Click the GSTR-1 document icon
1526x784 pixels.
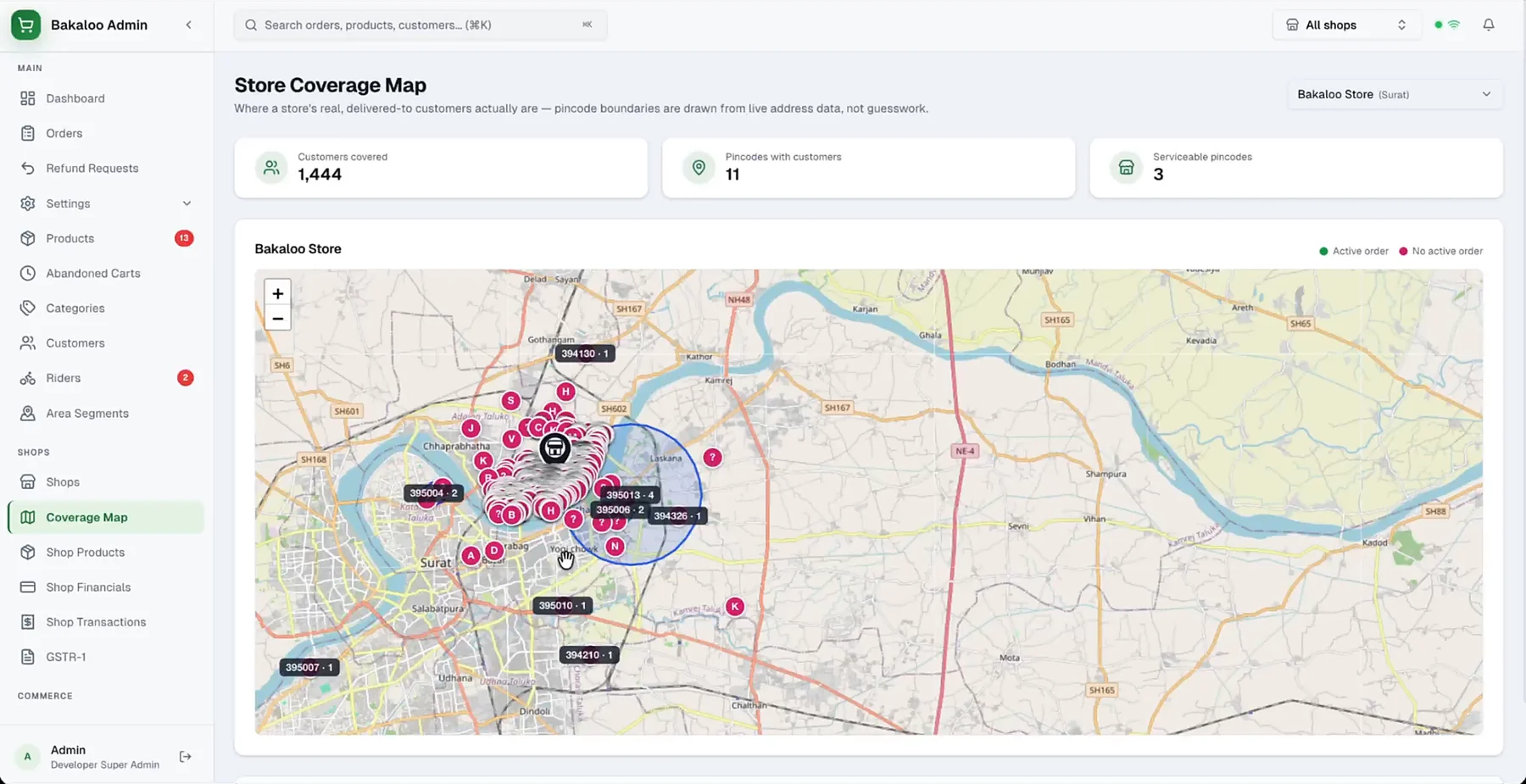tap(28, 657)
